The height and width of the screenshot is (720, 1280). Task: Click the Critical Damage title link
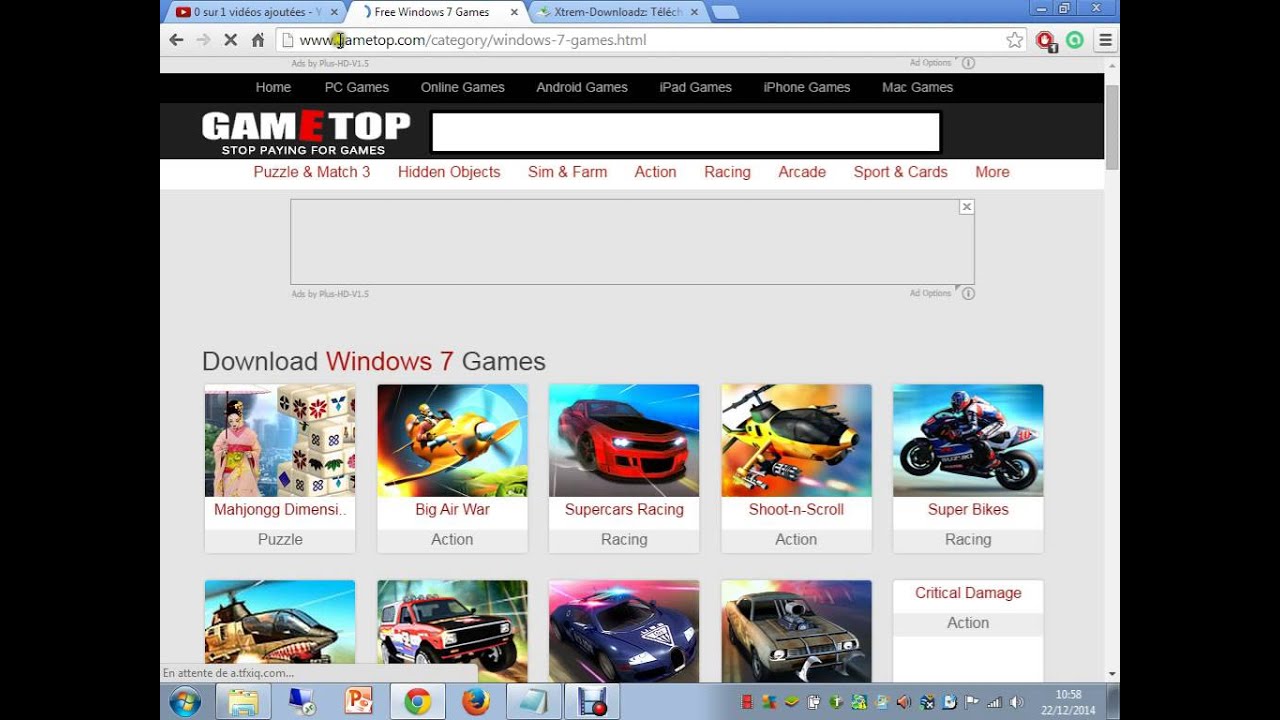tap(968, 593)
